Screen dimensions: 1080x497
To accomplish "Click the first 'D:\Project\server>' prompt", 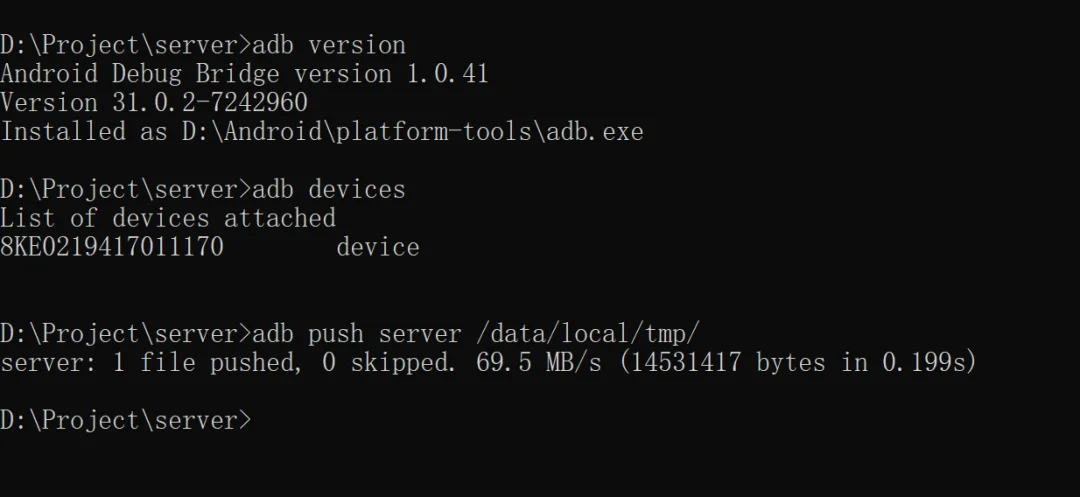I will (126, 45).
